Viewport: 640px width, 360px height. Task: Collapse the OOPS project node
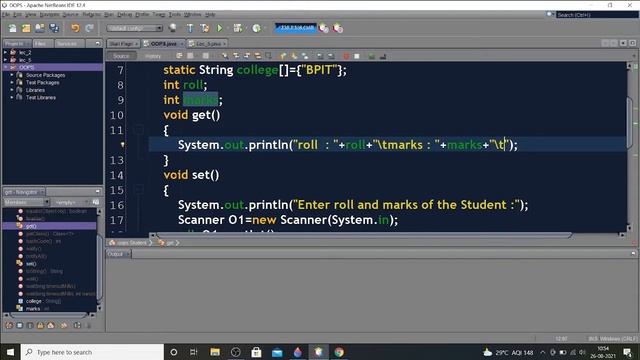[x=5, y=67]
